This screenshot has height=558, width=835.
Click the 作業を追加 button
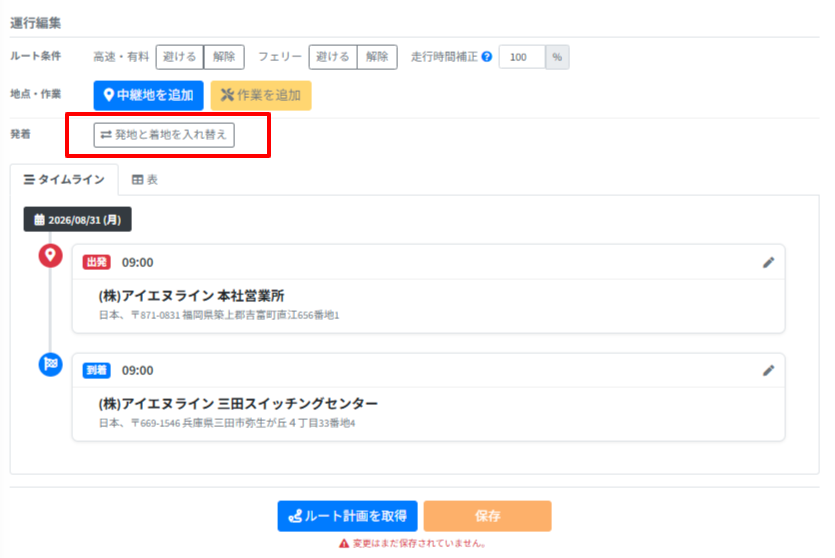[261, 95]
